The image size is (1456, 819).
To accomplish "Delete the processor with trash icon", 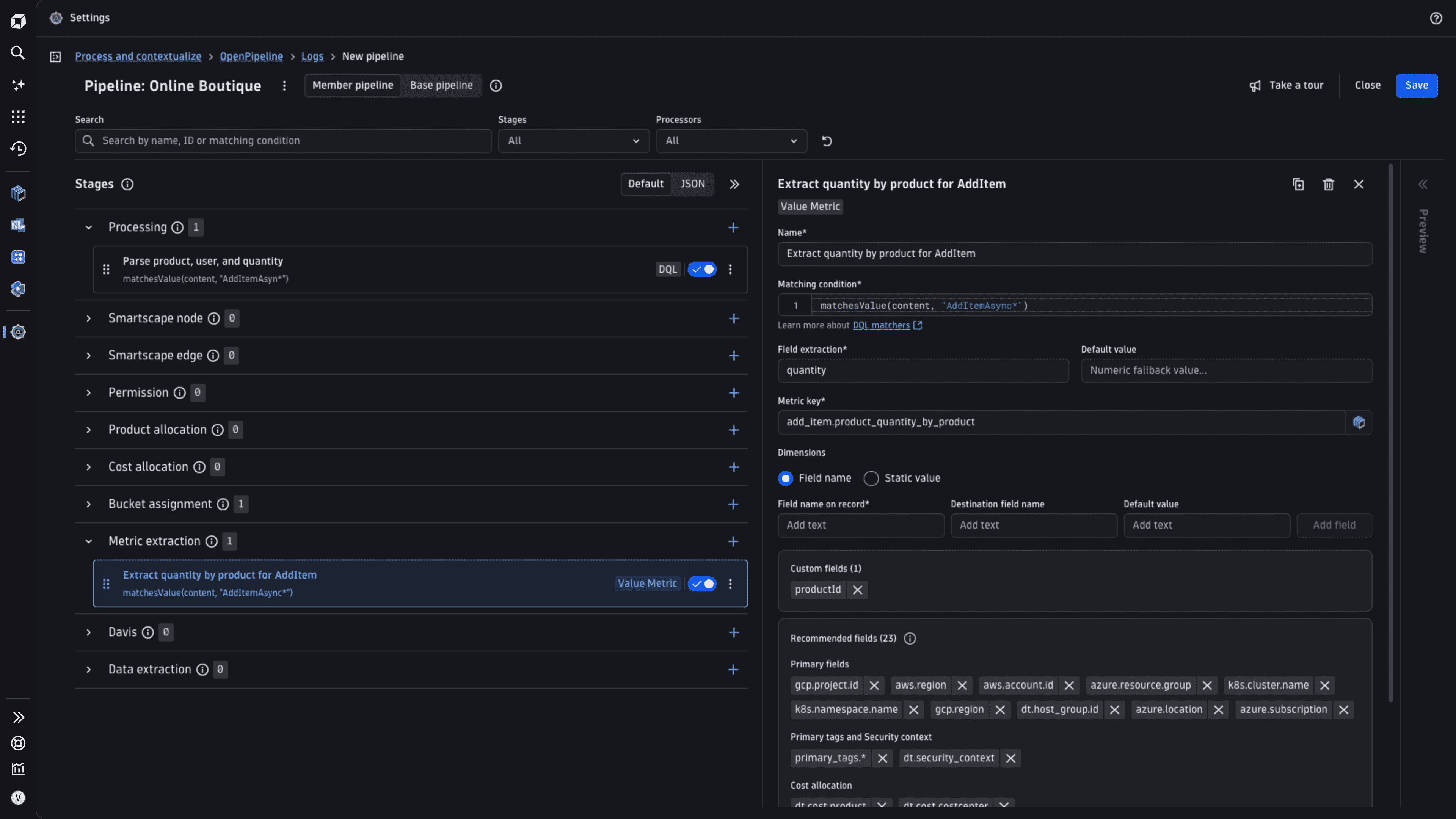I will coord(1328,184).
